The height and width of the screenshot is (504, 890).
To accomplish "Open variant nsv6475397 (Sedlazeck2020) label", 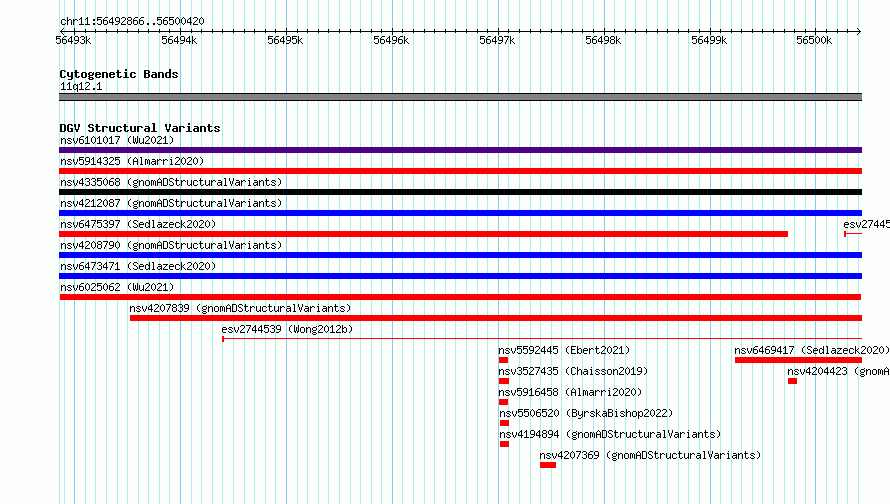I will 138,224.
